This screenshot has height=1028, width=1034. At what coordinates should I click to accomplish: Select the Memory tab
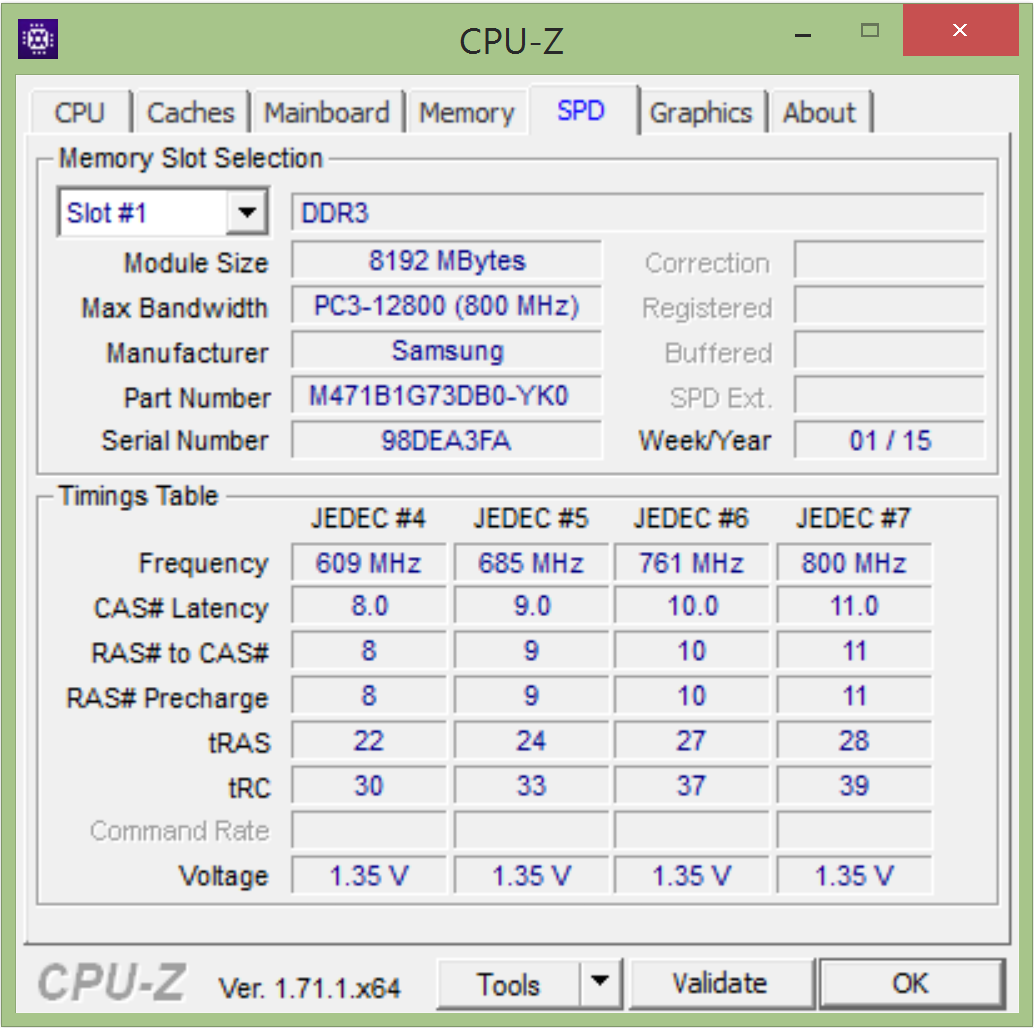(x=467, y=113)
